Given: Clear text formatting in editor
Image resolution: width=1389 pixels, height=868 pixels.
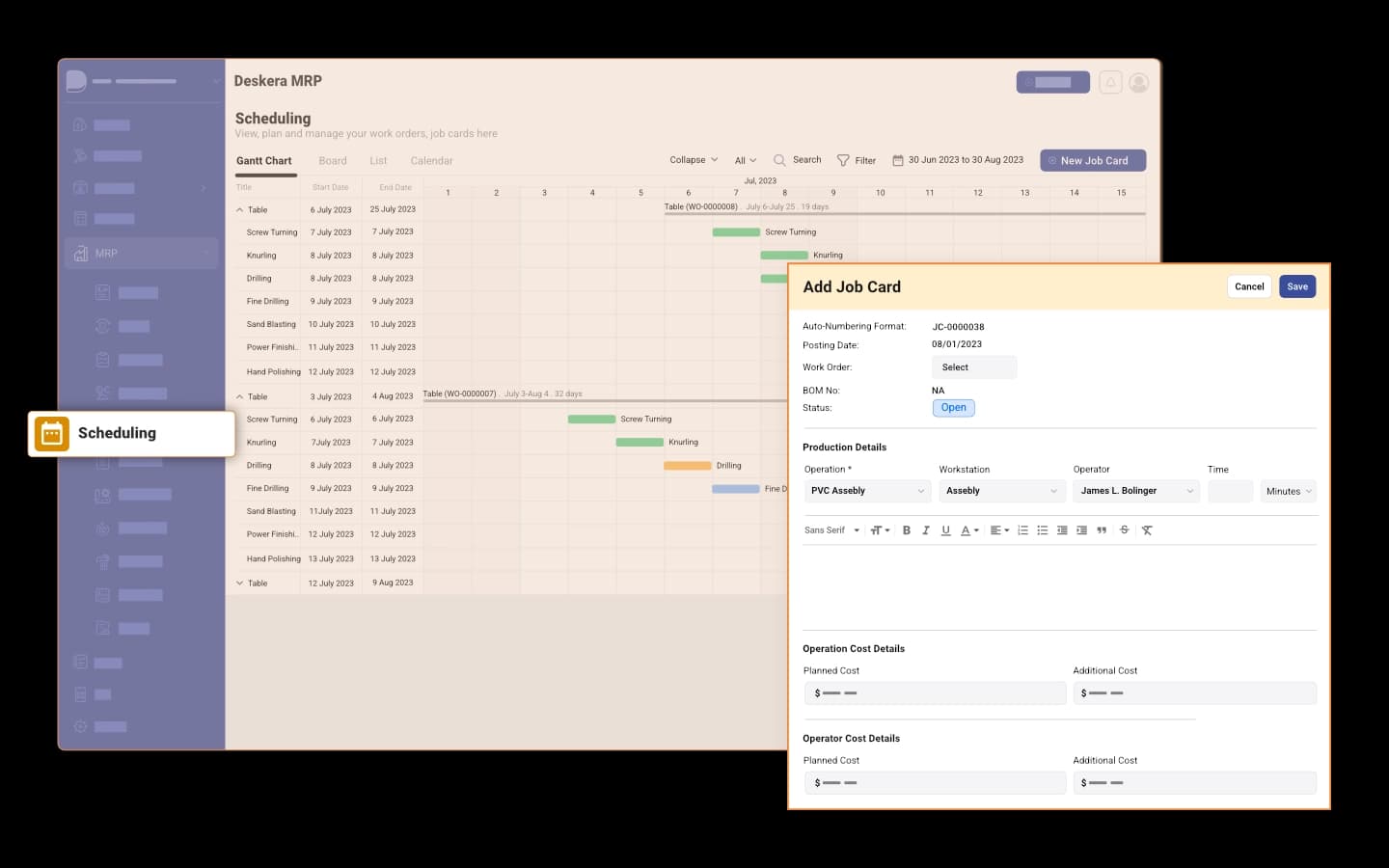Looking at the screenshot, I should (1147, 530).
